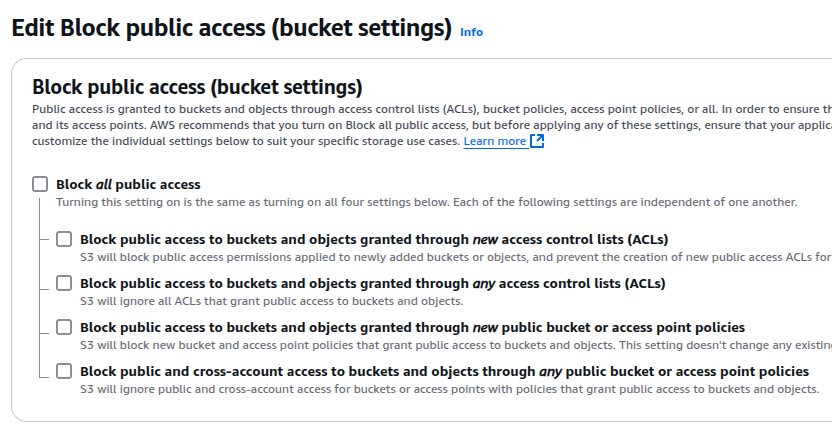Screen dimensions: 832x446
Task: Click the 'Block all public access' label text
Action: point(128,185)
